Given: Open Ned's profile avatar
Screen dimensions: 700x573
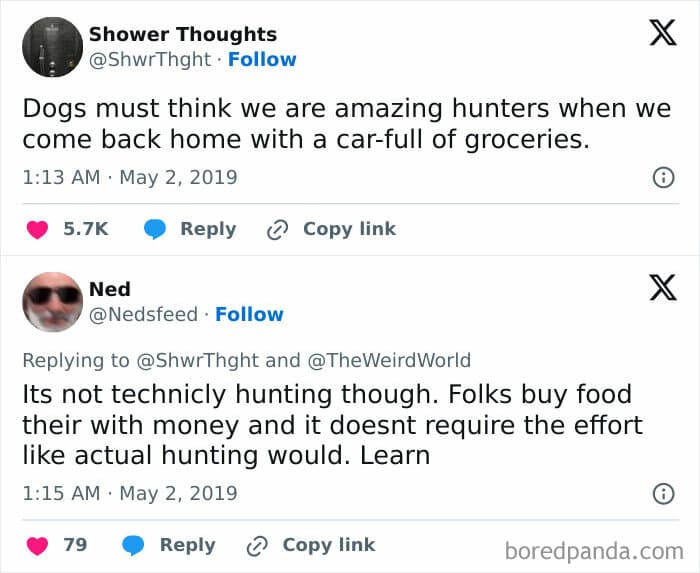Looking at the screenshot, I should (53, 302).
